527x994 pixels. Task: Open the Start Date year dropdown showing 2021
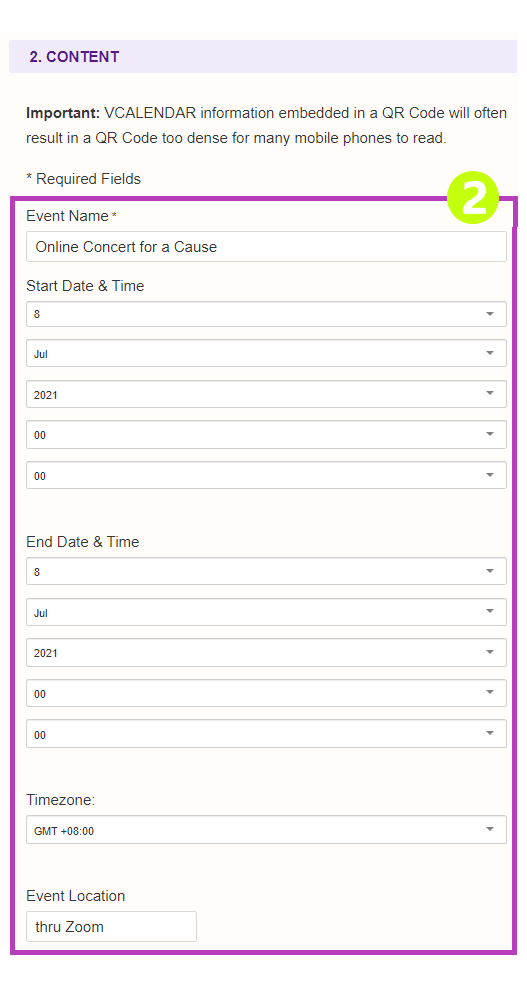click(266, 394)
